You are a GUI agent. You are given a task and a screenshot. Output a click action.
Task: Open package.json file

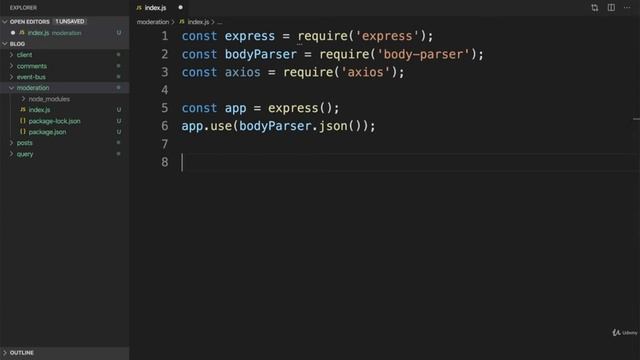pos(47,132)
